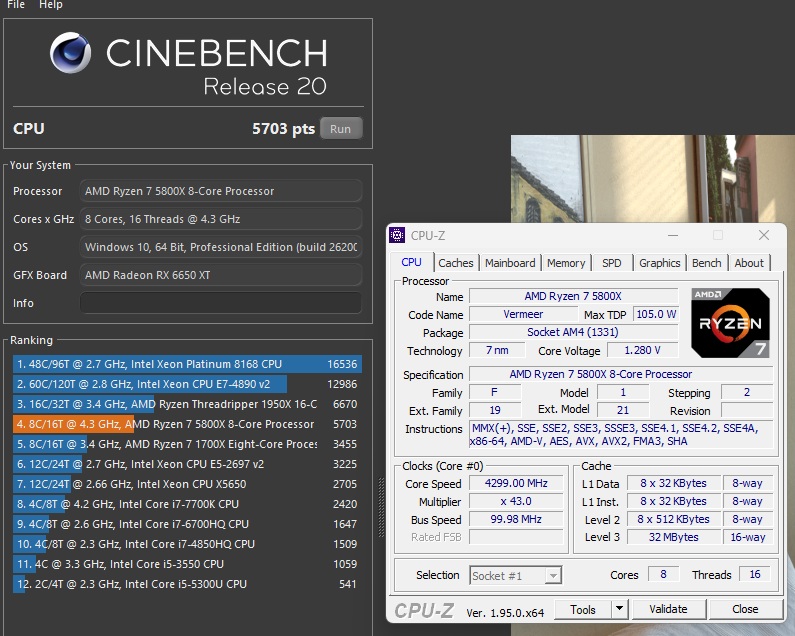Select ranking row Intel Core i7-6700HQ CPU
Image resolution: width=795 pixels, height=636 pixels.
coord(187,524)
